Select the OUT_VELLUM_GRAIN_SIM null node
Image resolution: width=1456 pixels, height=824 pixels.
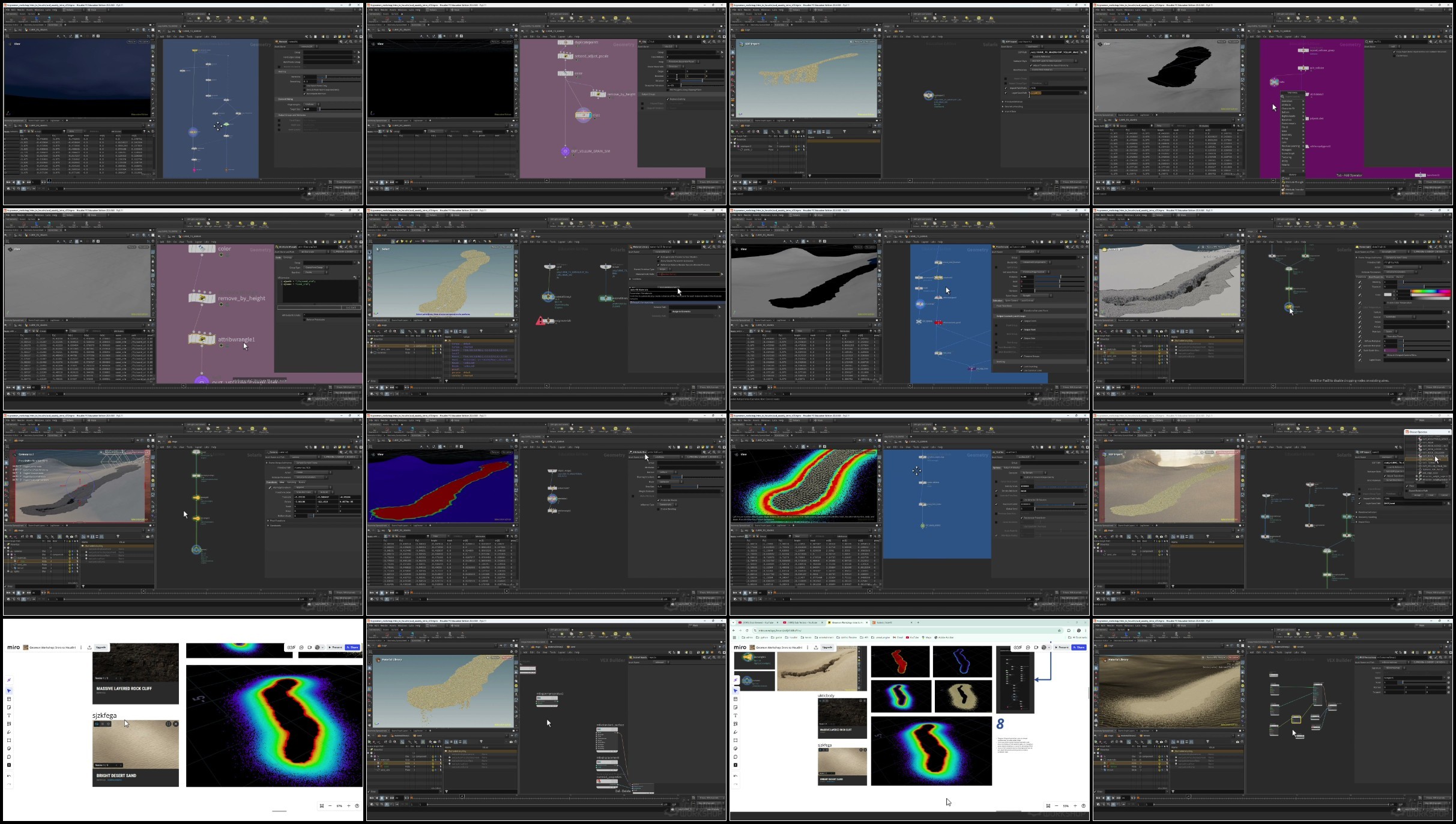pyautogui.click(x=565, y=151)
